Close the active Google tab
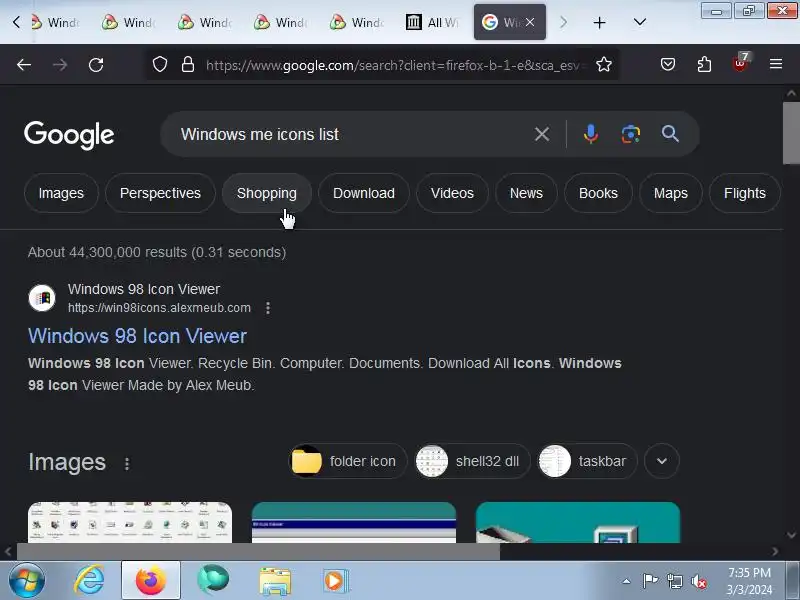Viewport: 800px width, 600px height. (530, 22)
